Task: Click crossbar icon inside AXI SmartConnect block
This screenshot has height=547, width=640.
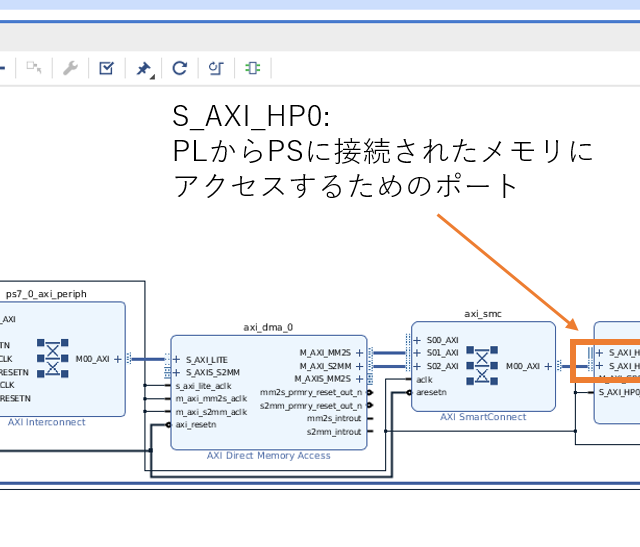Action: pyautogui.click(x=483, y=366)
